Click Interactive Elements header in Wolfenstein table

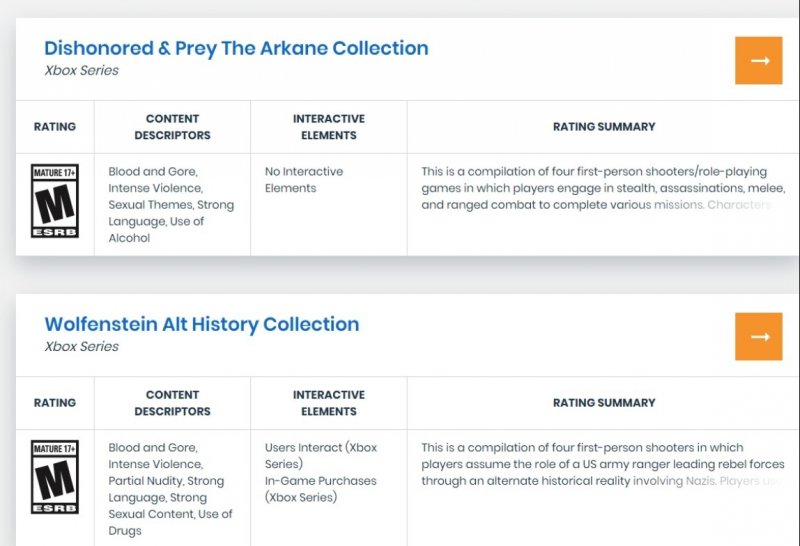(328, 403)
